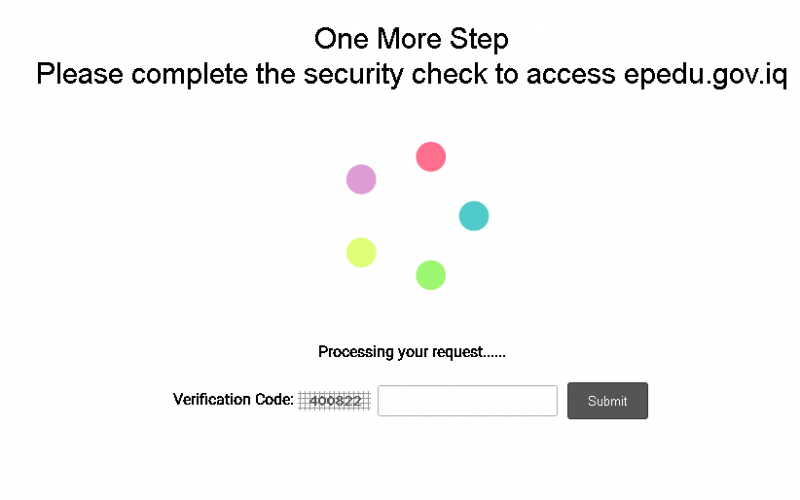Click the word complete in the heading
This screenshot has height=500, width=800.
click(x=189, y=74)
